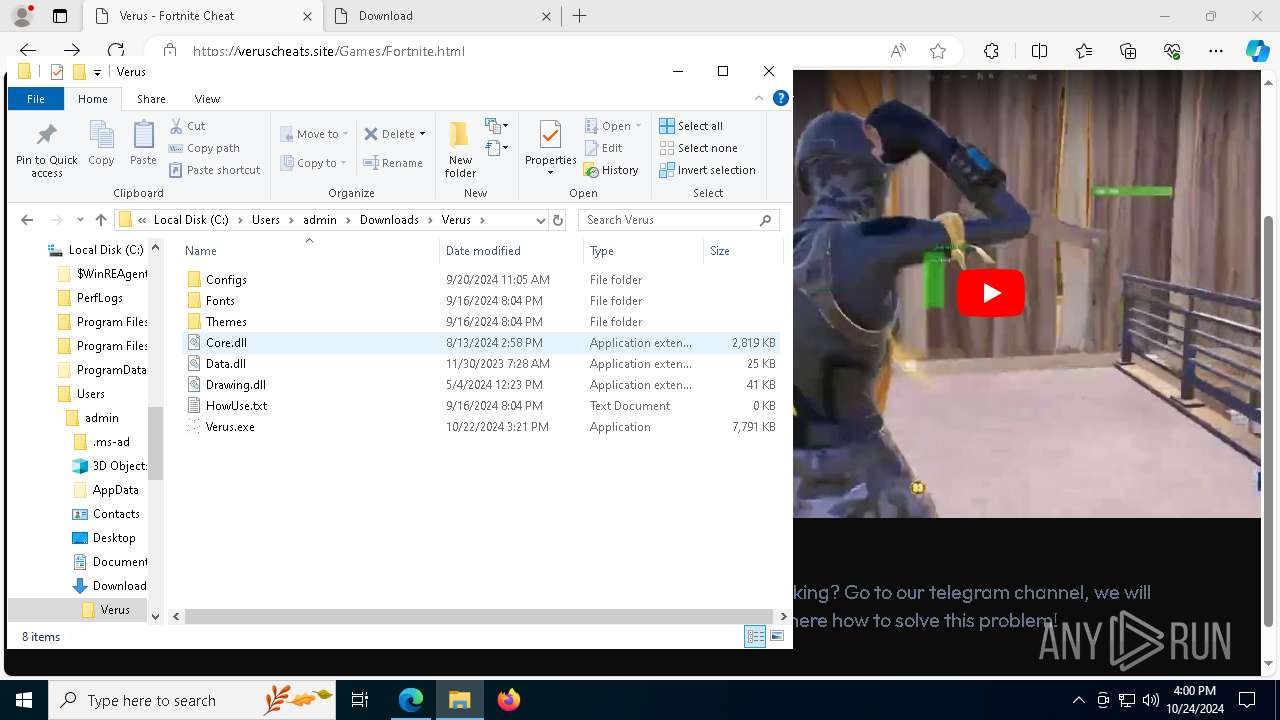Click the Paste ribbon icon
This screenshot has width=1280, height=720.
(x=143, y=143)
